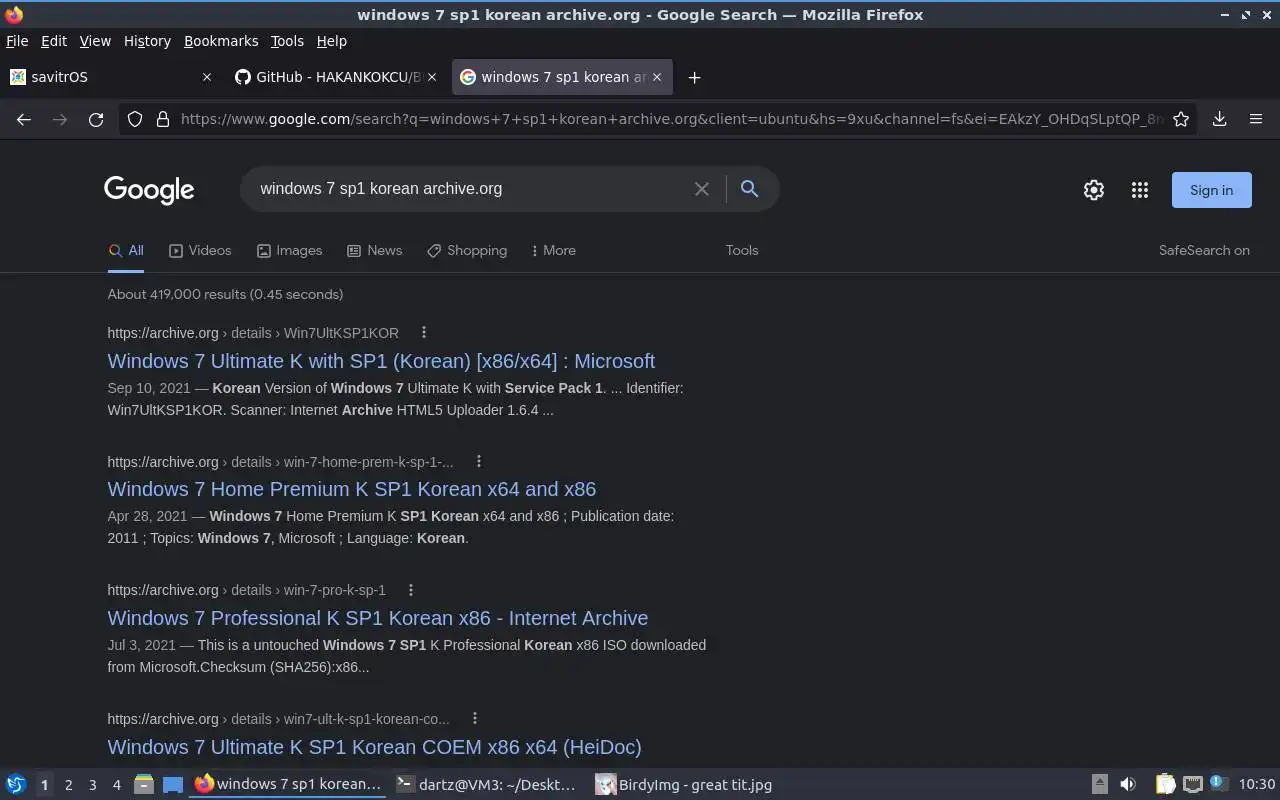Screen dimensions: 1280x800
Task: Select the All results tab
Action: click(126, 251)
